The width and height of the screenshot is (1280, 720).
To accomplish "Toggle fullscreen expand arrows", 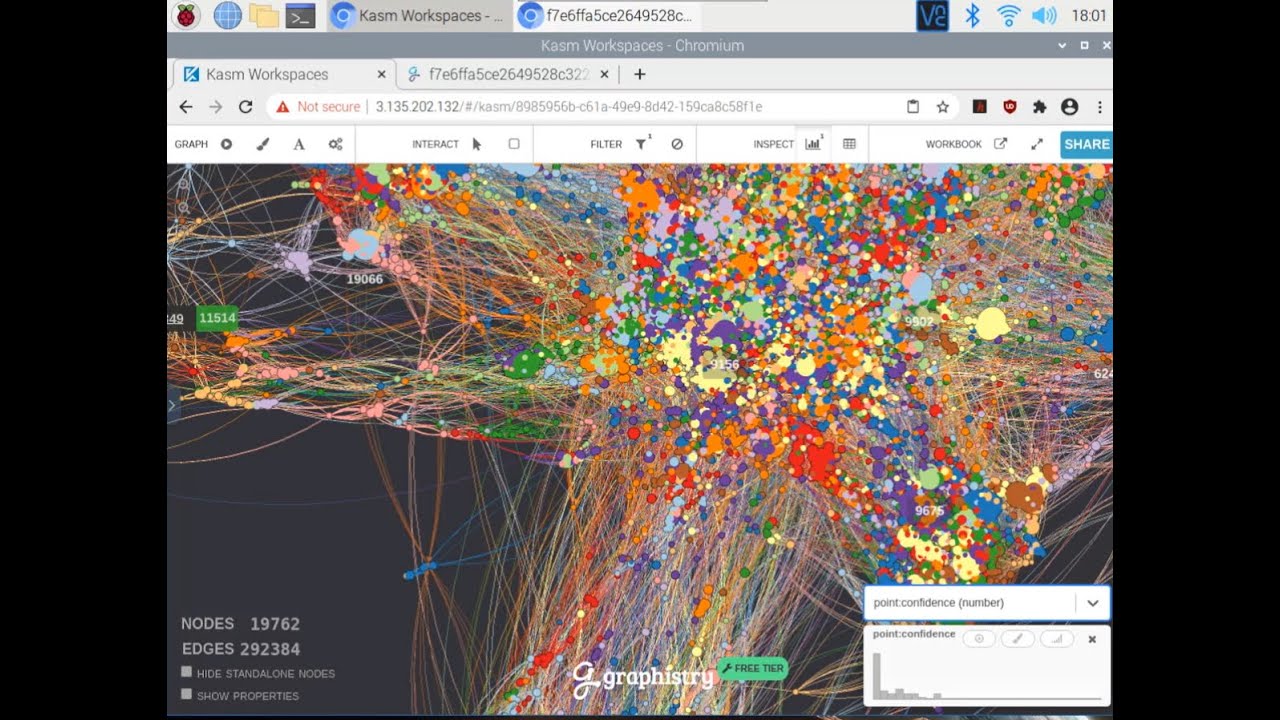I will [1037, 144].
